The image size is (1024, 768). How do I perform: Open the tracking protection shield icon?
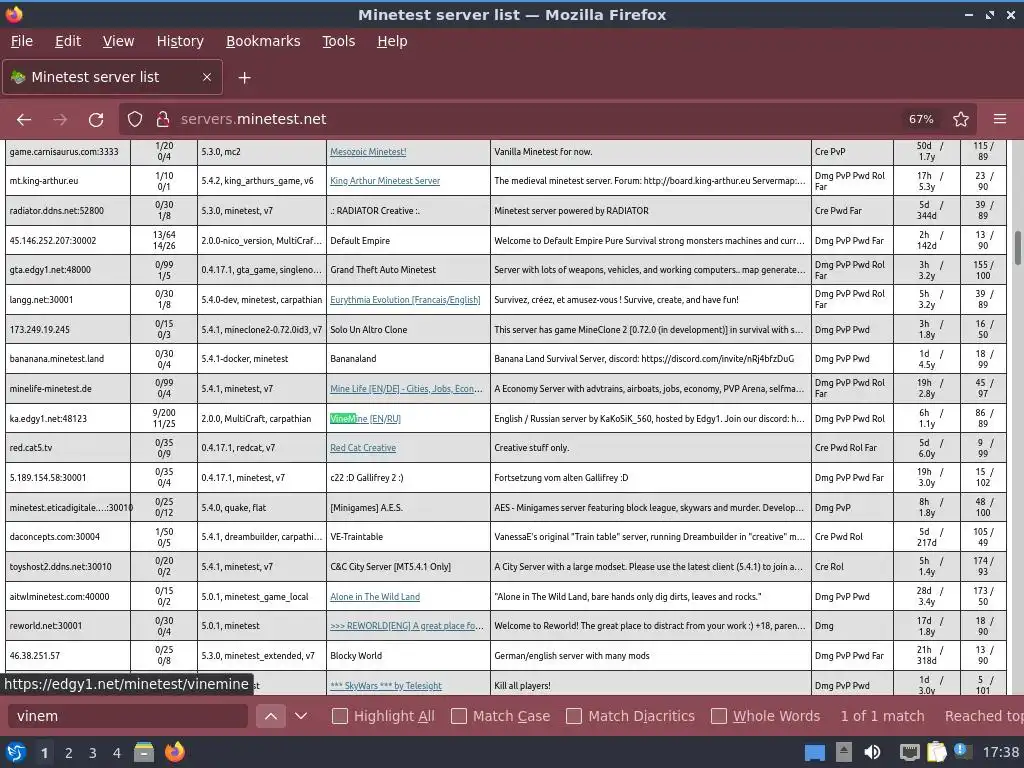click(x=135, y=120)
